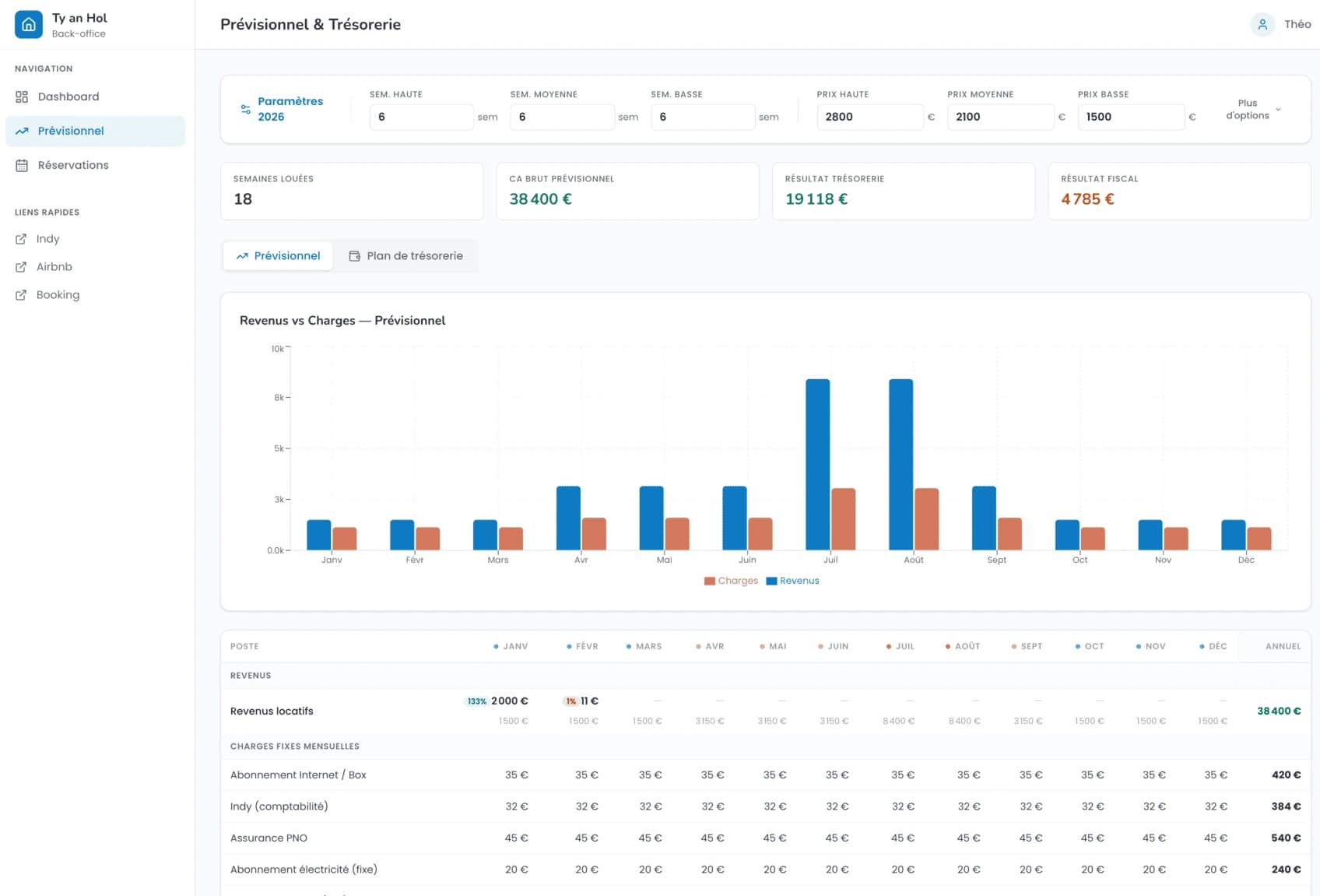Click the January 2000 € revenue cell
This screenshot has height=896, width=1320.
509,701
